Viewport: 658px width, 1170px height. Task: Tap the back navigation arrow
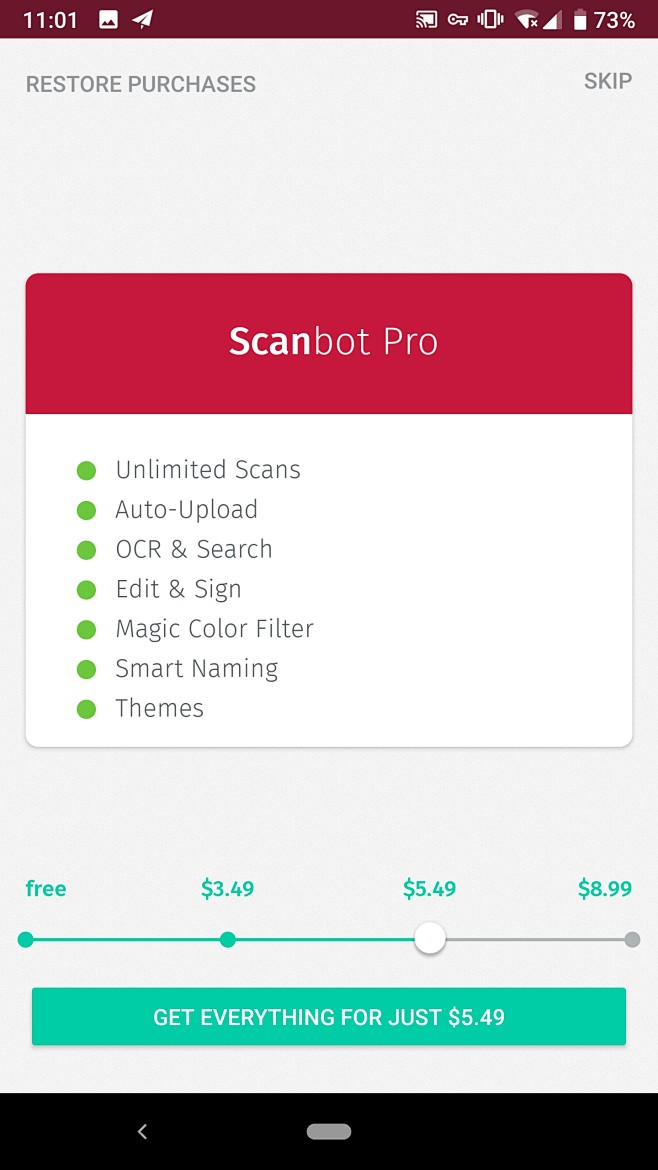tap(142, 1131)
